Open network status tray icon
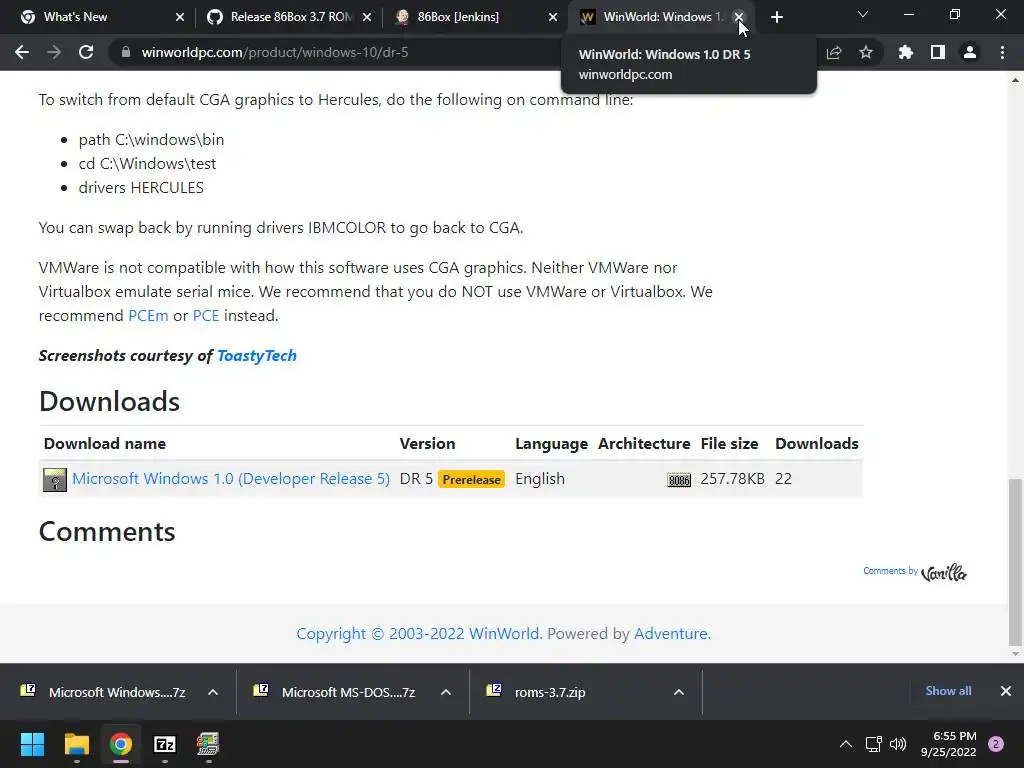The width and height of the screenshot is (1024, 768). point(874,744)
